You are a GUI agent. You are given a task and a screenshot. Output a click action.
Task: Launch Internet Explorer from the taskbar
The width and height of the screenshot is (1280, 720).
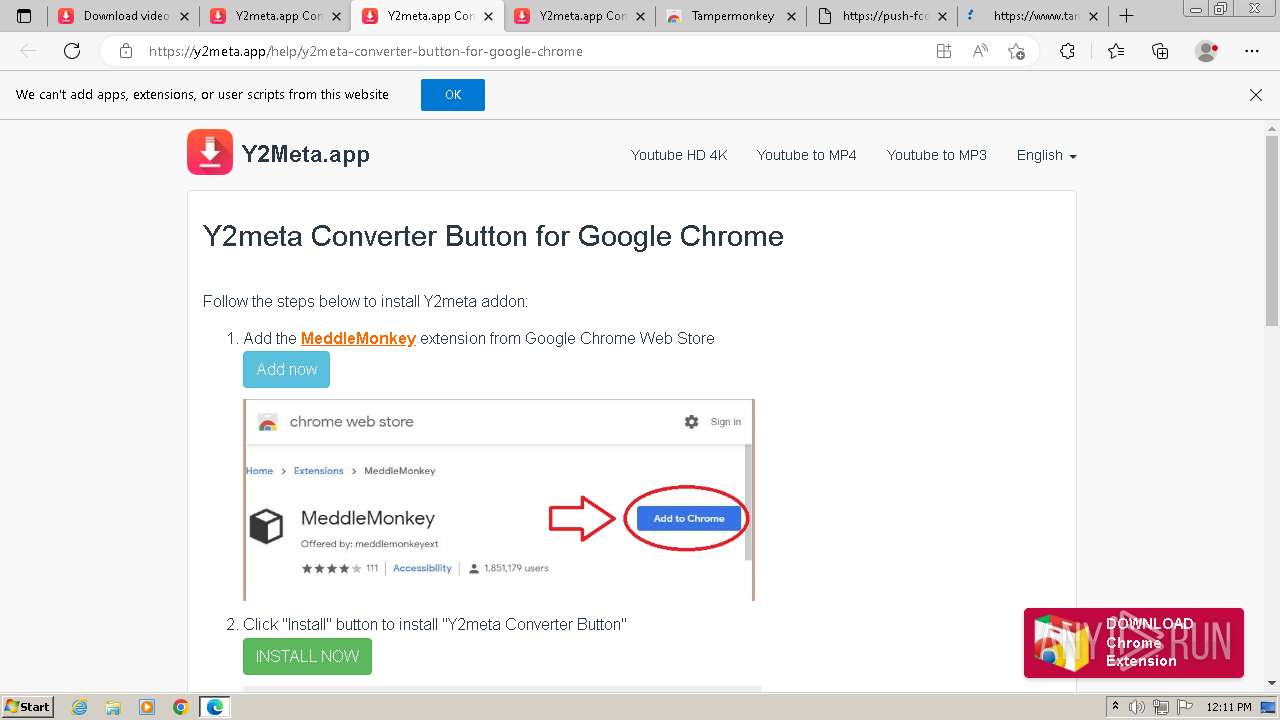pos(80,707)
